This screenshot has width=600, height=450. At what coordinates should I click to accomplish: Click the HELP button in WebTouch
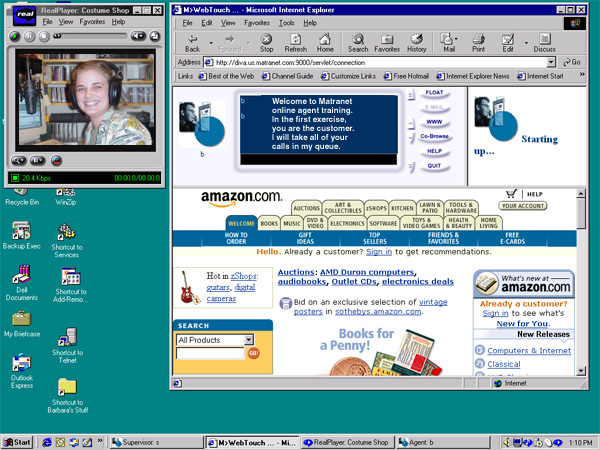(x=434, y=151)
